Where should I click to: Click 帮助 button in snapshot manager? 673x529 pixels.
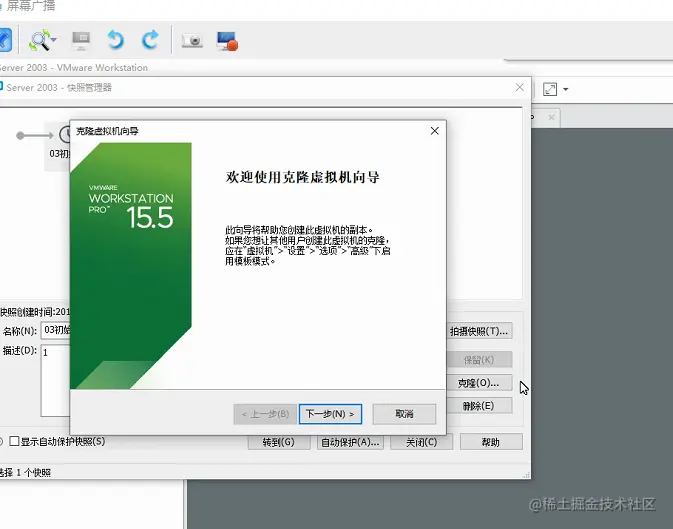[x=491, y=442]
